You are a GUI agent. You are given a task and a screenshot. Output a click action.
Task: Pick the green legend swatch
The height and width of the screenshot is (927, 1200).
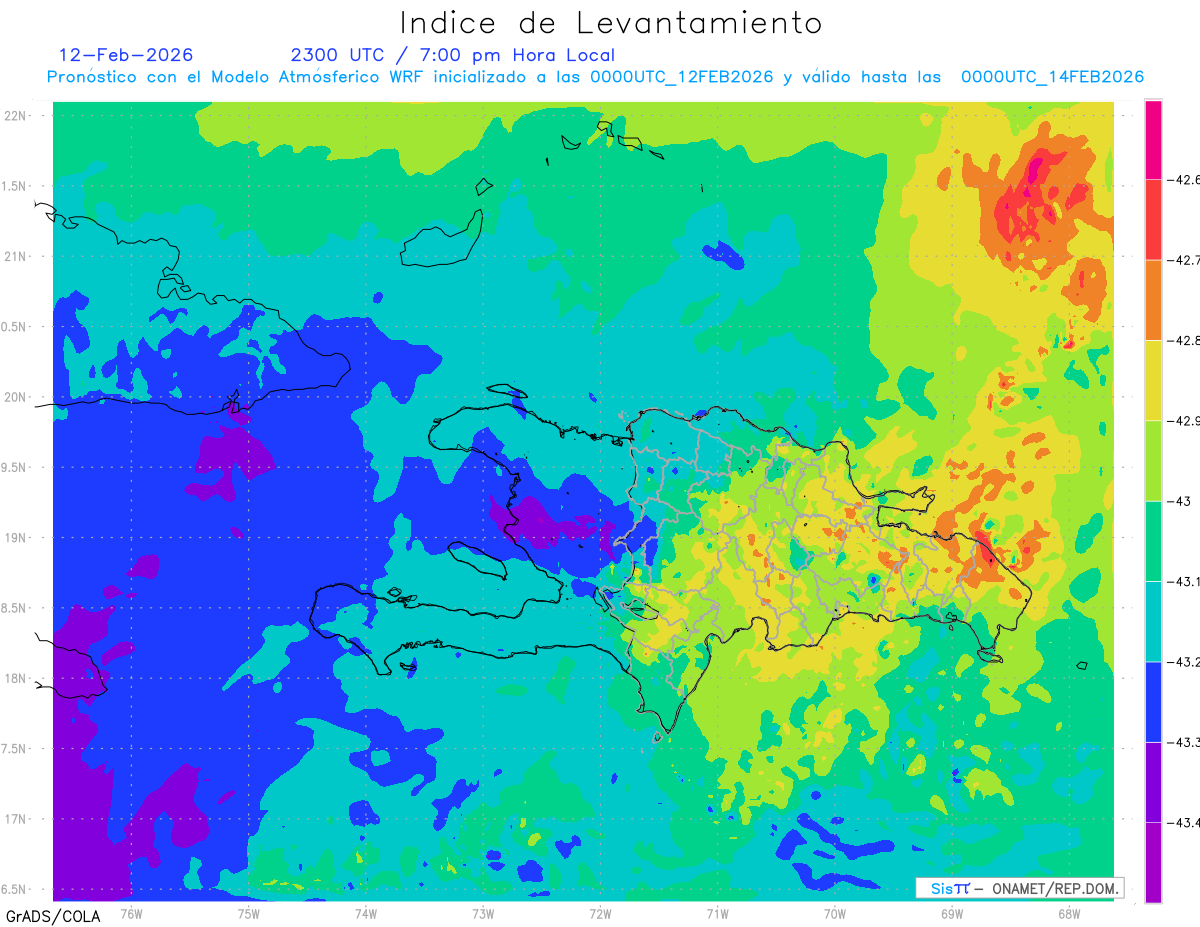click(x=1153, y=541)
